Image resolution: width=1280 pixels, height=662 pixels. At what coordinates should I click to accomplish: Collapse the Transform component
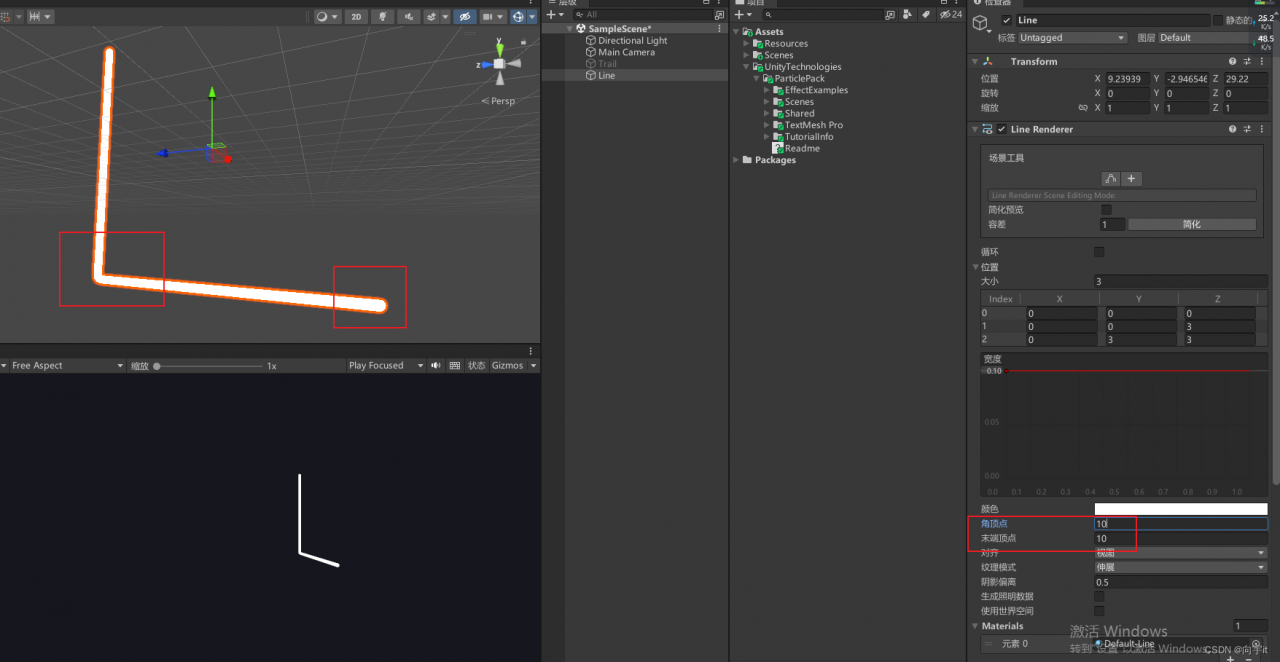976,61
